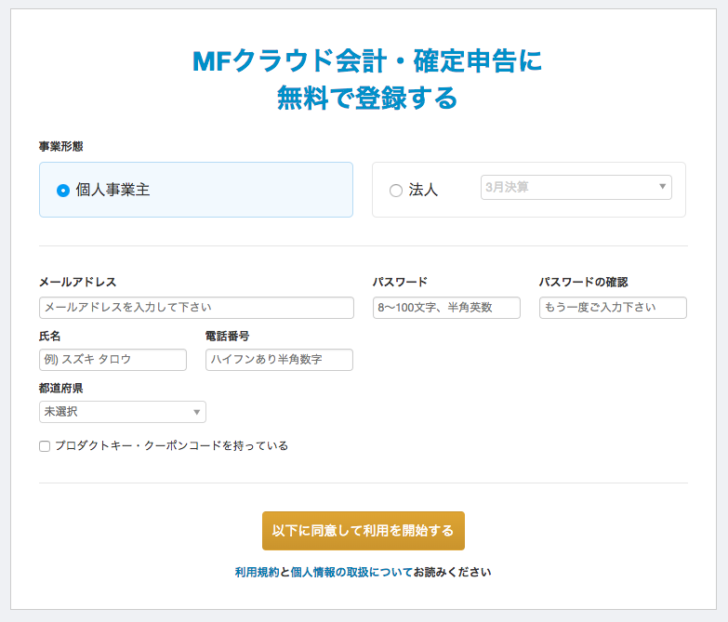Image resolution: width=728 pixels, height=622 pixels.
Task: Open the 都道府県 prefecture dropdown
Action: pyautogui.click(x=123, y=411)
